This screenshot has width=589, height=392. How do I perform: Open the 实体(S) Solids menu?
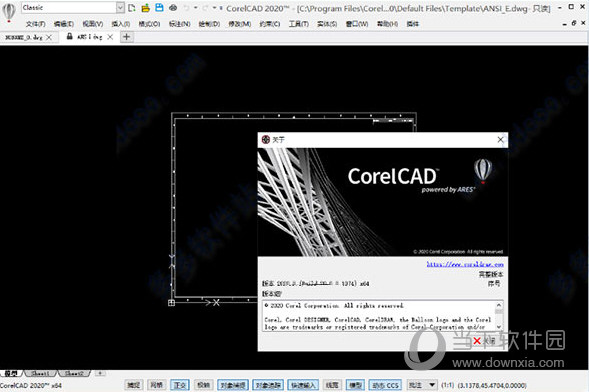pyautogui.click(x=327, y=24)
